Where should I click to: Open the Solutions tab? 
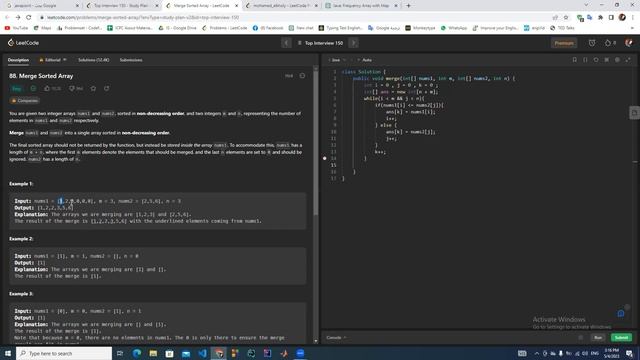pos(93,60)
